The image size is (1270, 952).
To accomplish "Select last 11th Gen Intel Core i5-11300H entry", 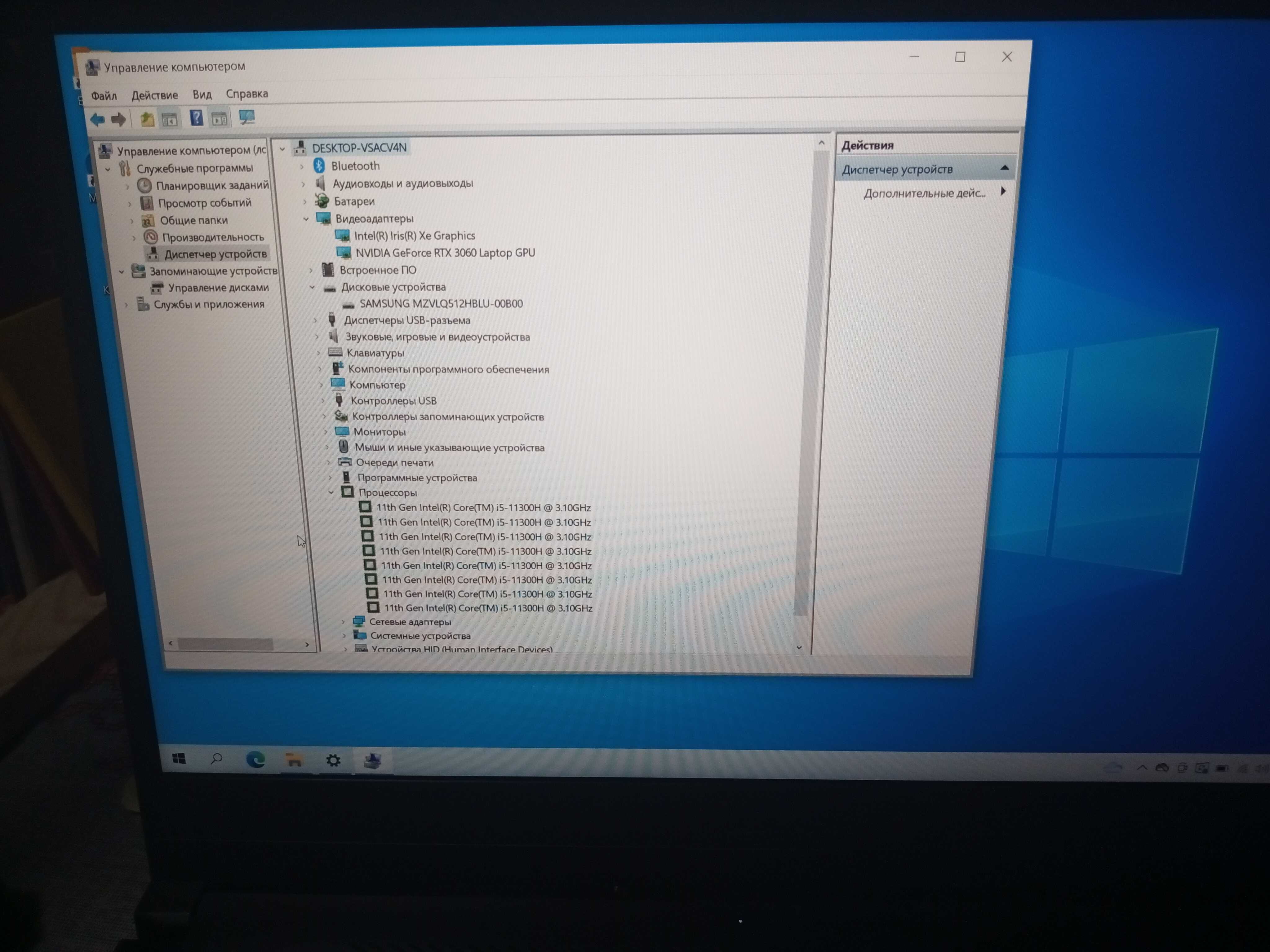I will point(488,608).
